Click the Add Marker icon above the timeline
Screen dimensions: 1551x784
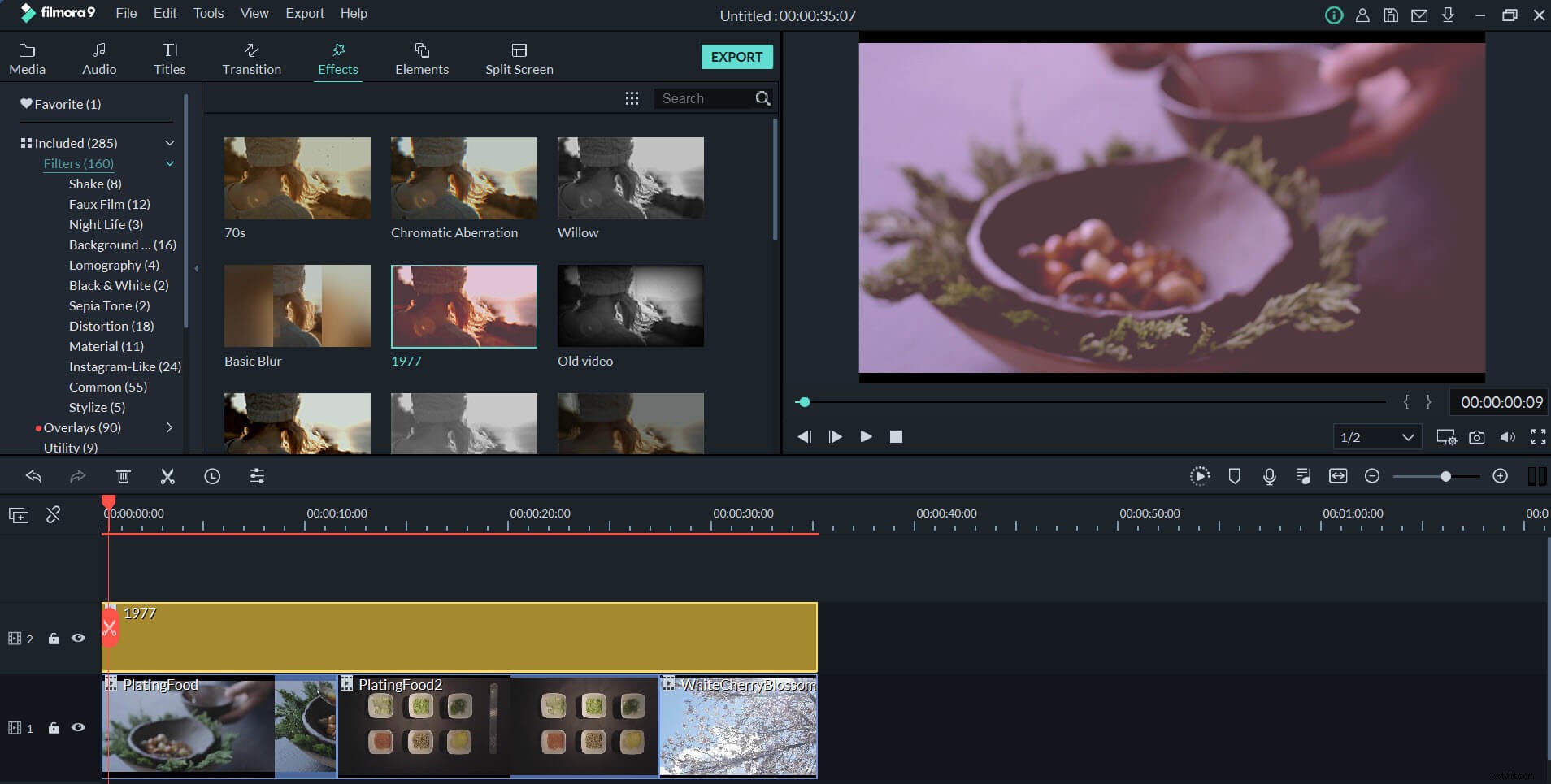click(x=1234, y=476)
